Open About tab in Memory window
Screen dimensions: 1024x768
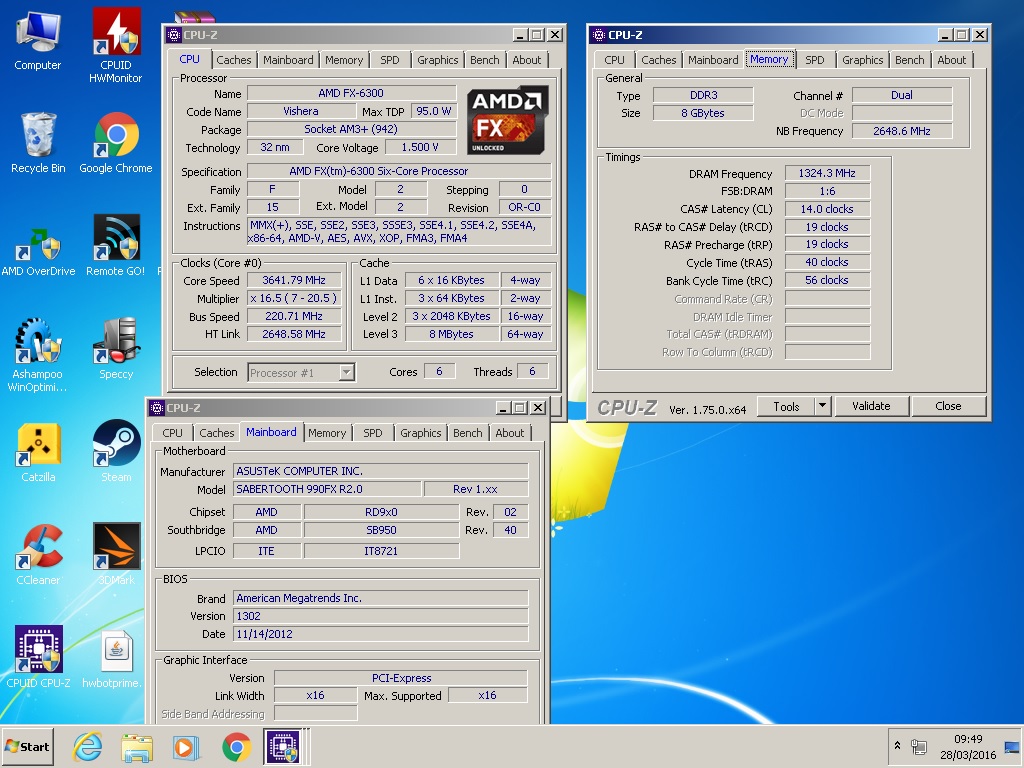(x=952, y=59)
